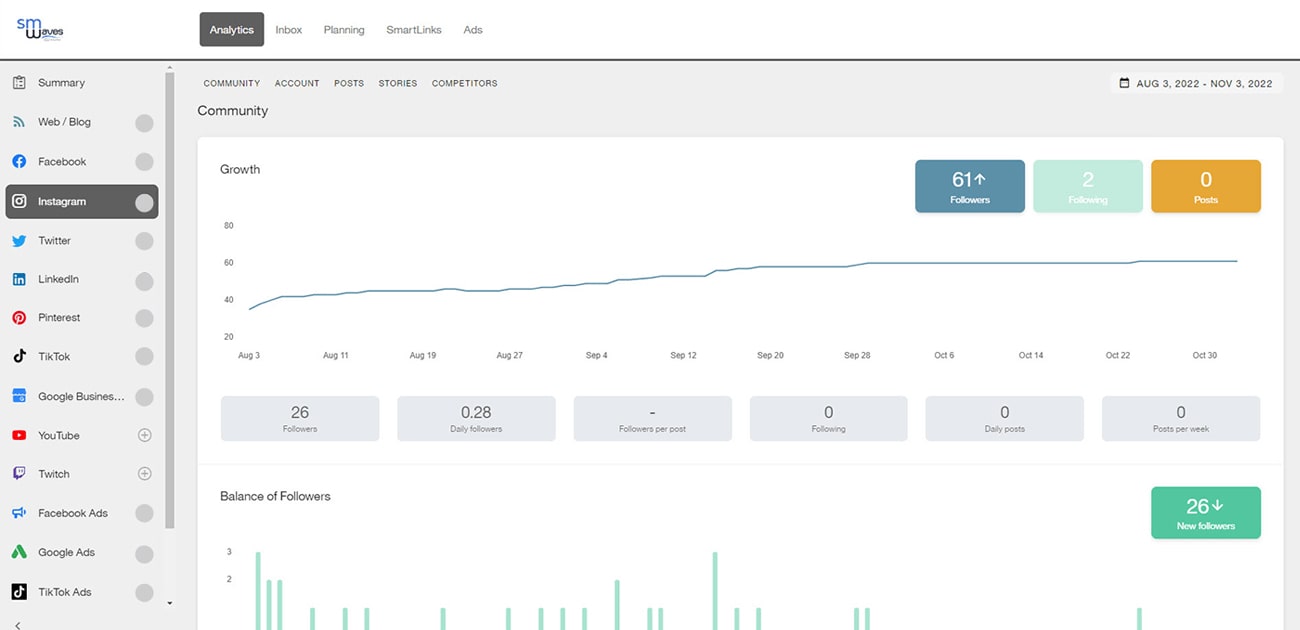The height and width of the screenshot is (630, 1300).
Task: Go to the Planning tab
Action: [x=344, y=30]
